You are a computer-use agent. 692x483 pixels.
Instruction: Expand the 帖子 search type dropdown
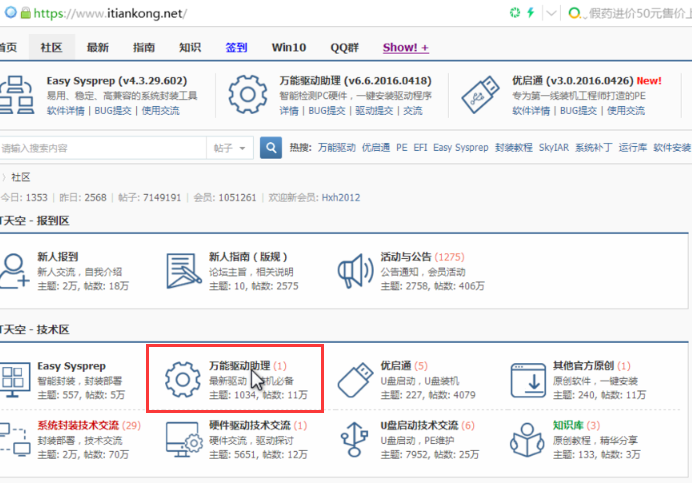coord(230,148)
